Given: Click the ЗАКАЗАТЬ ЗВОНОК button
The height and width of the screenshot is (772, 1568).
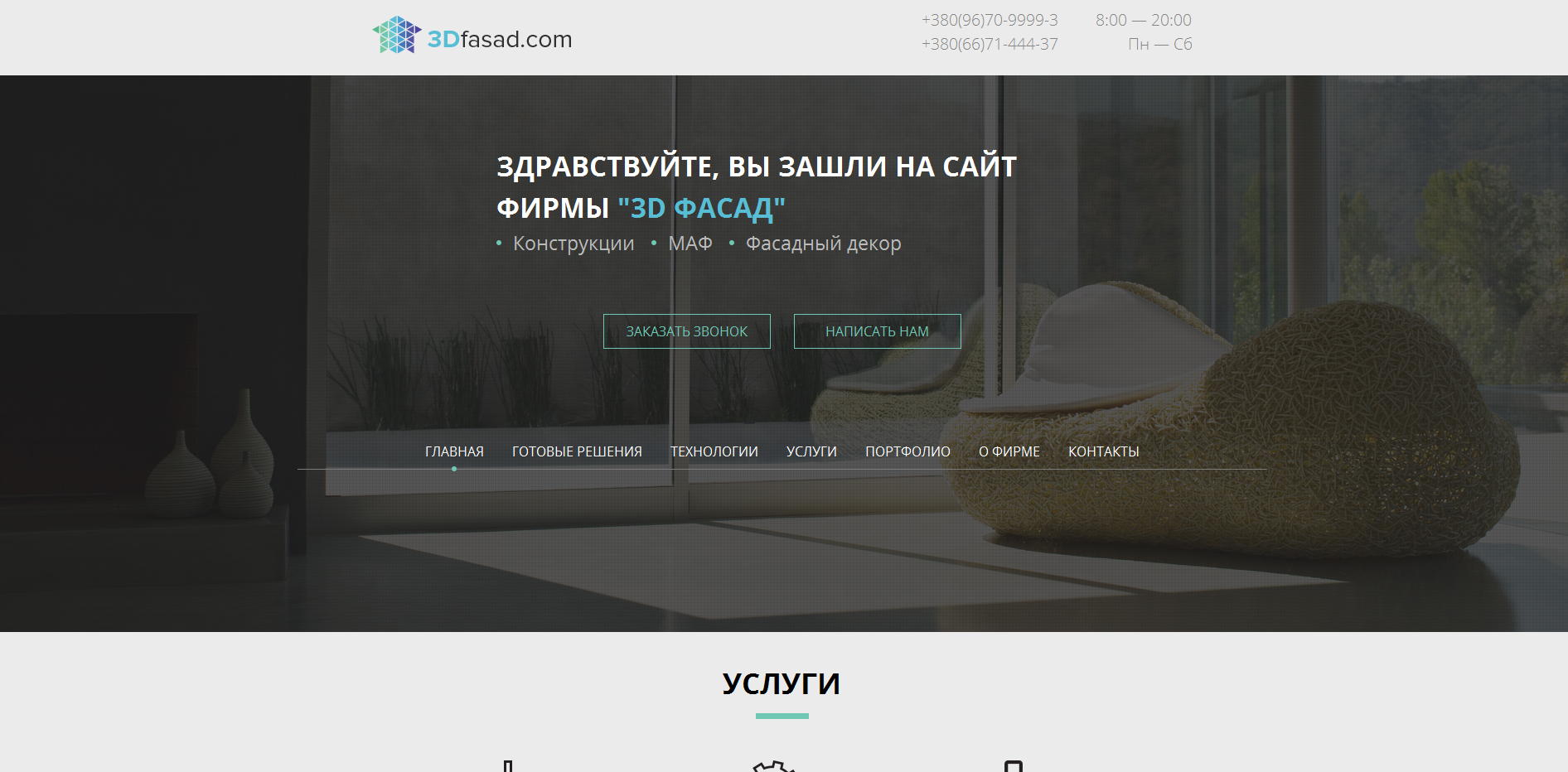Looking at the screenshot, I should pyautogui.click(x=686, y=331).
